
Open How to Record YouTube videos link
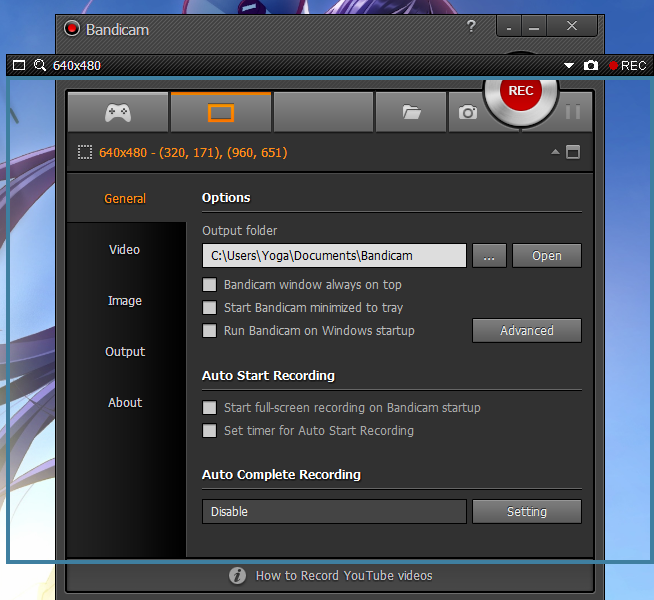pyautogui.click(x=344, y=576)
